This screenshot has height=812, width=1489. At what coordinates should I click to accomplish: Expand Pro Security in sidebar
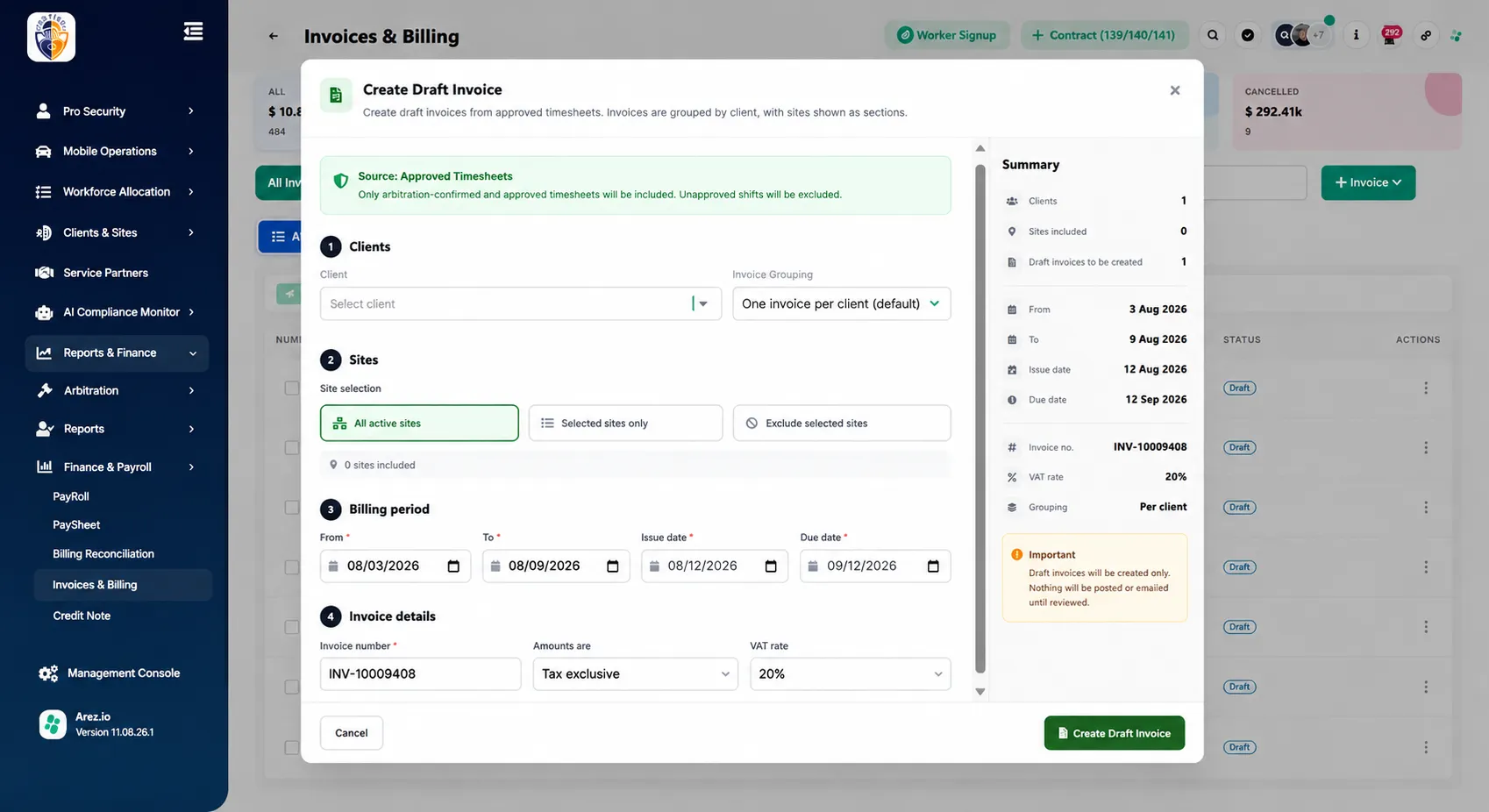[x=117, y=111]
